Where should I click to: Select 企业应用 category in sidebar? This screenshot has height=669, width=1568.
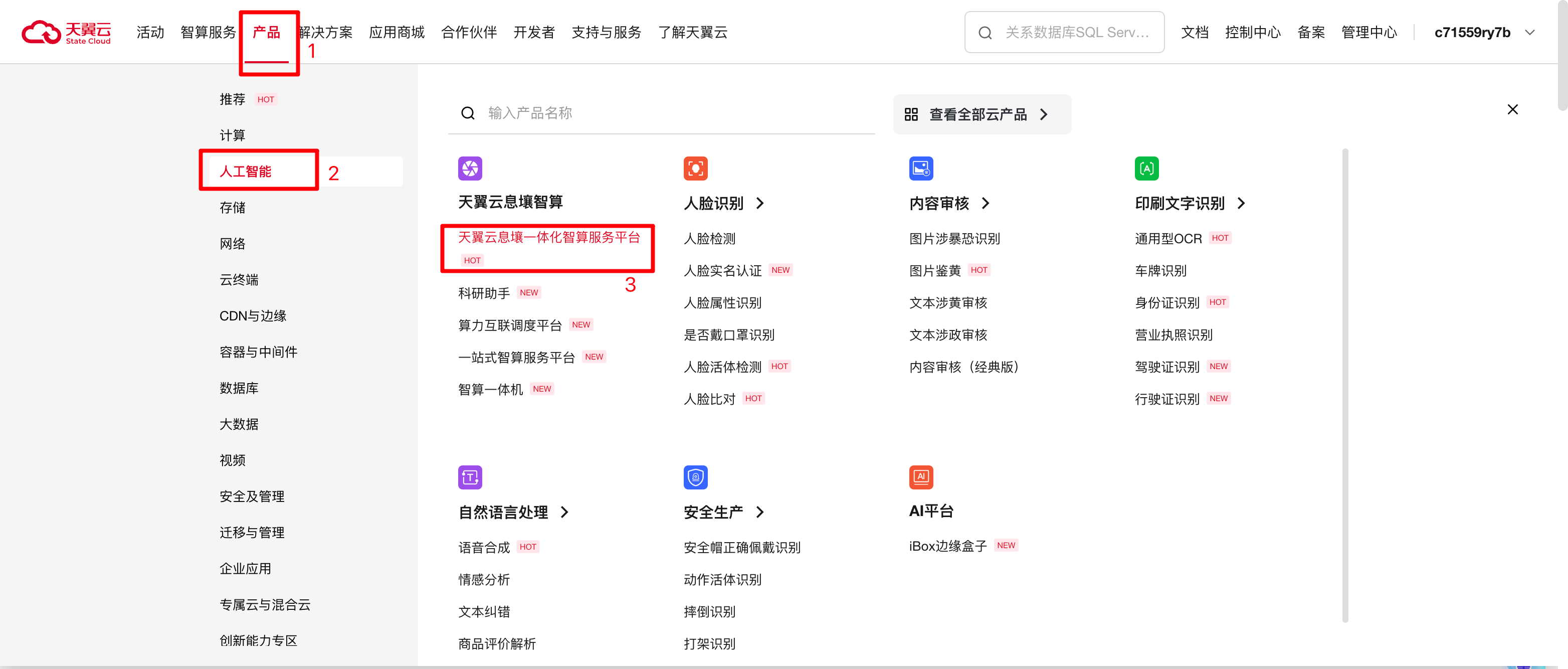click(x=245, y=569)
